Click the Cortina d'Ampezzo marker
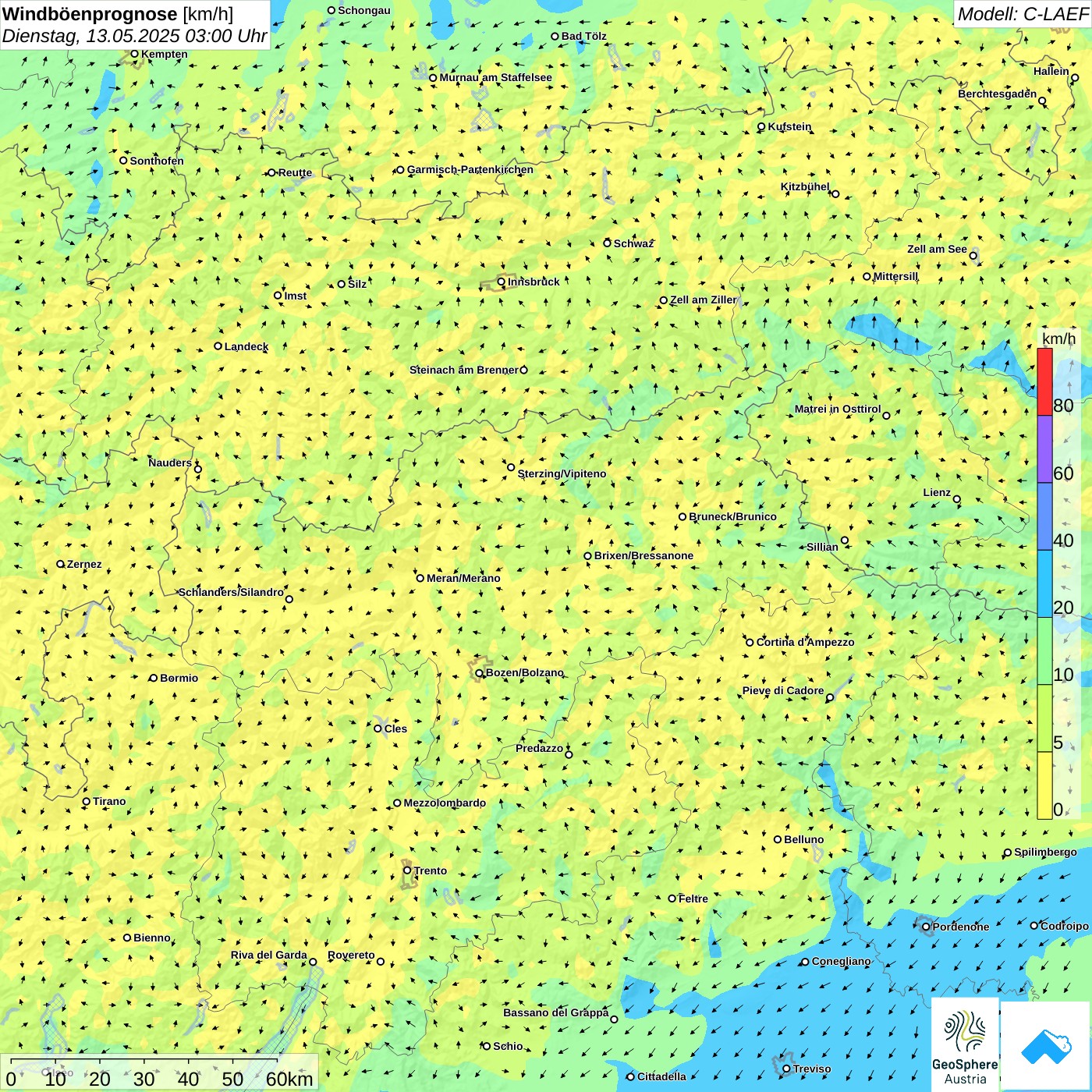This screenshot has height=1092, width=1092. click(750, 642)
